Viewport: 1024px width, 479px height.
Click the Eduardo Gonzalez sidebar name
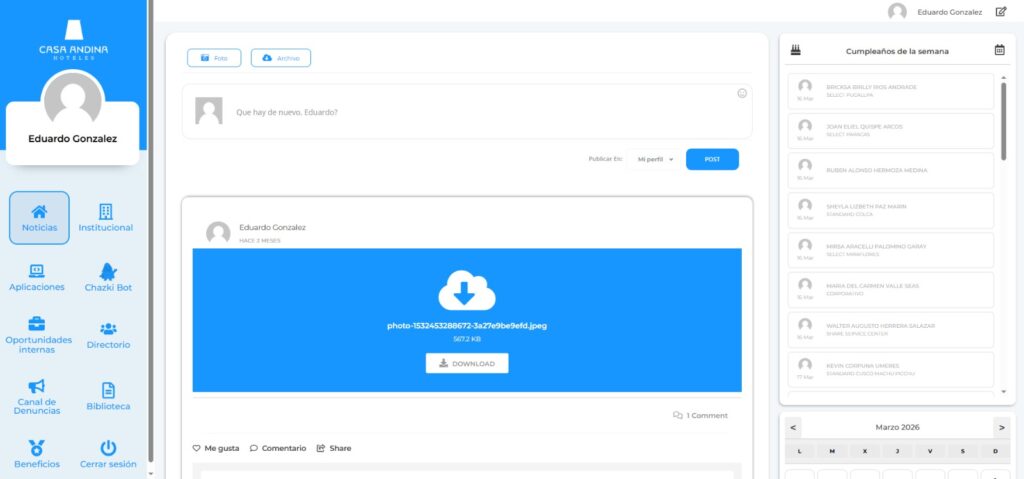72,139
